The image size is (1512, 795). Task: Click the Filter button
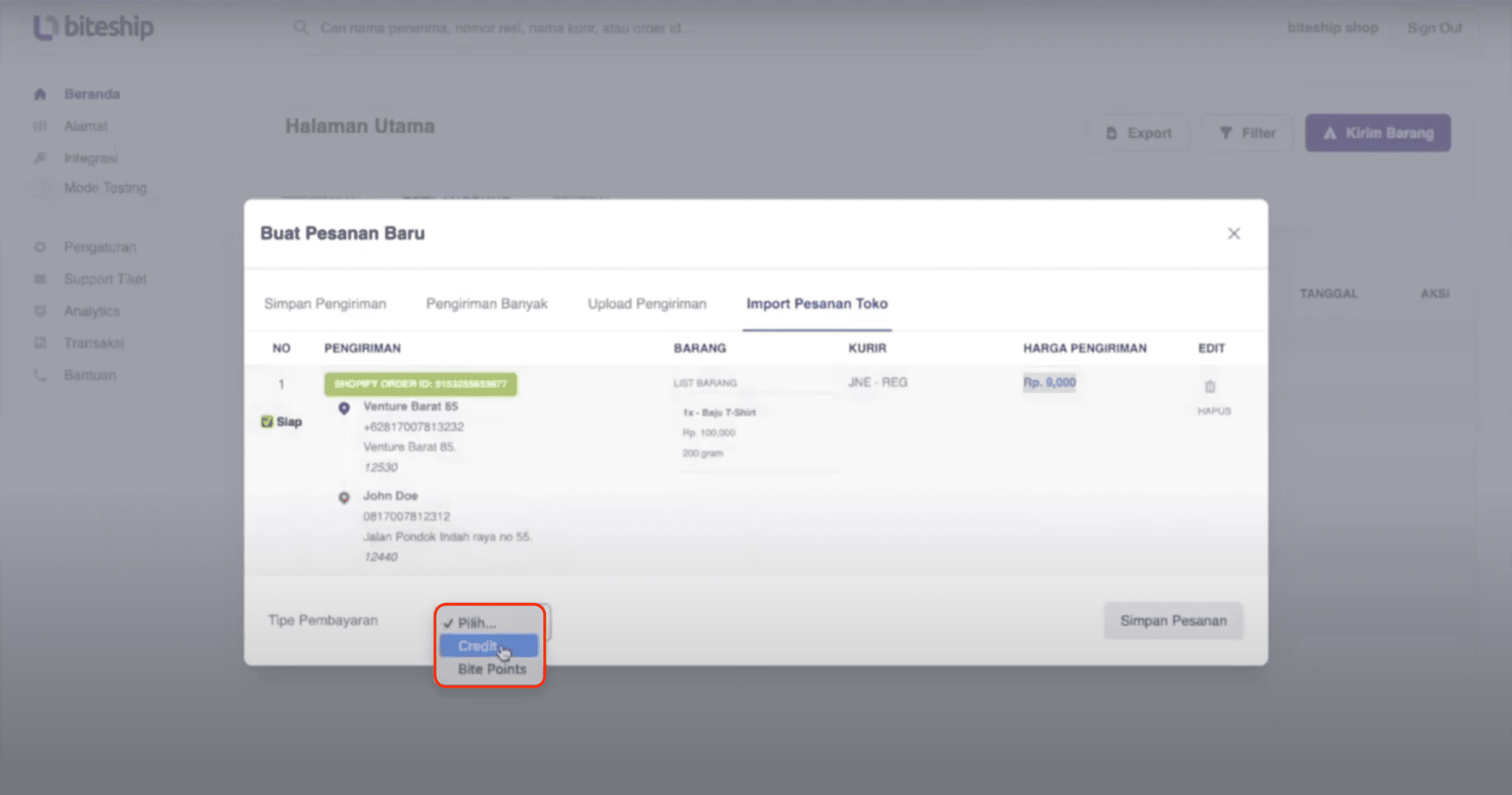(x=1247, y=133)
